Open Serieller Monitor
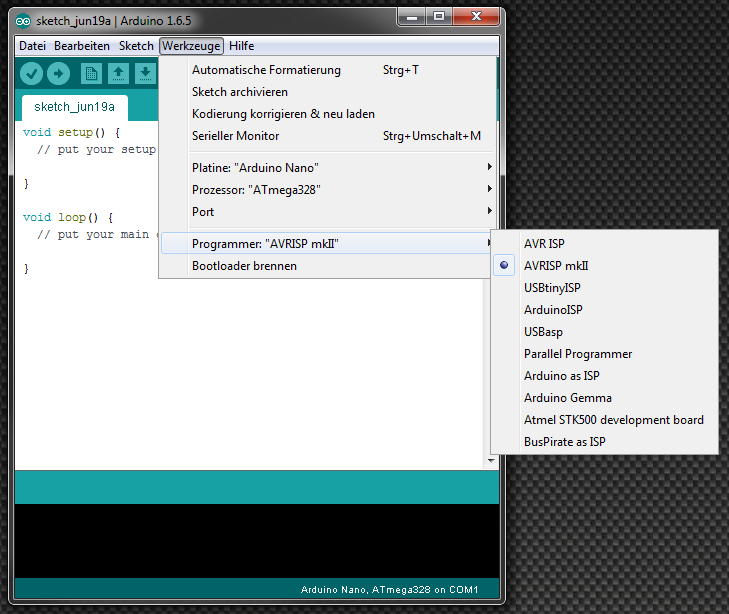The image size is (729, 614). [327, 136]
